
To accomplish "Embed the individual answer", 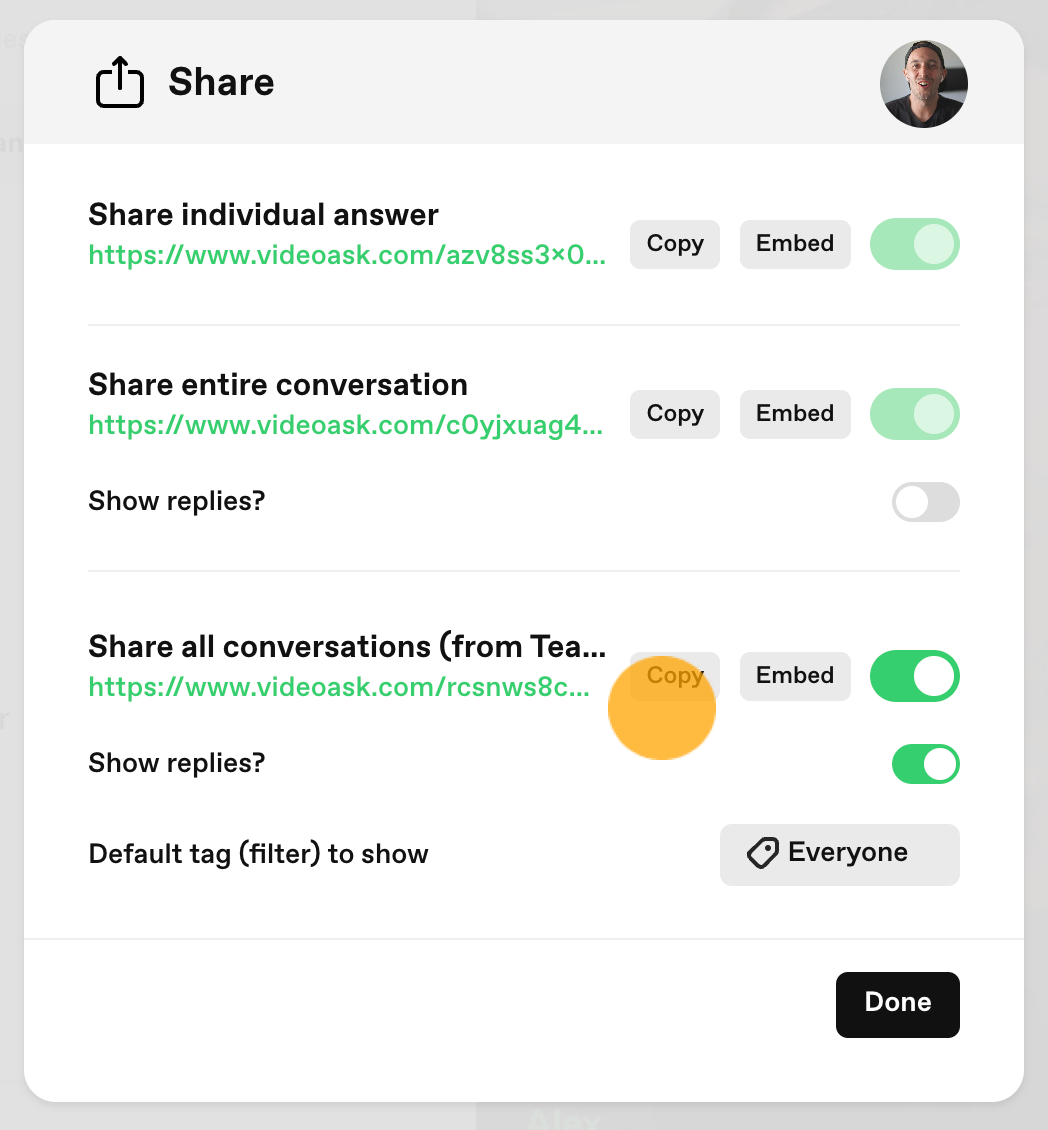I will [795, 244].
